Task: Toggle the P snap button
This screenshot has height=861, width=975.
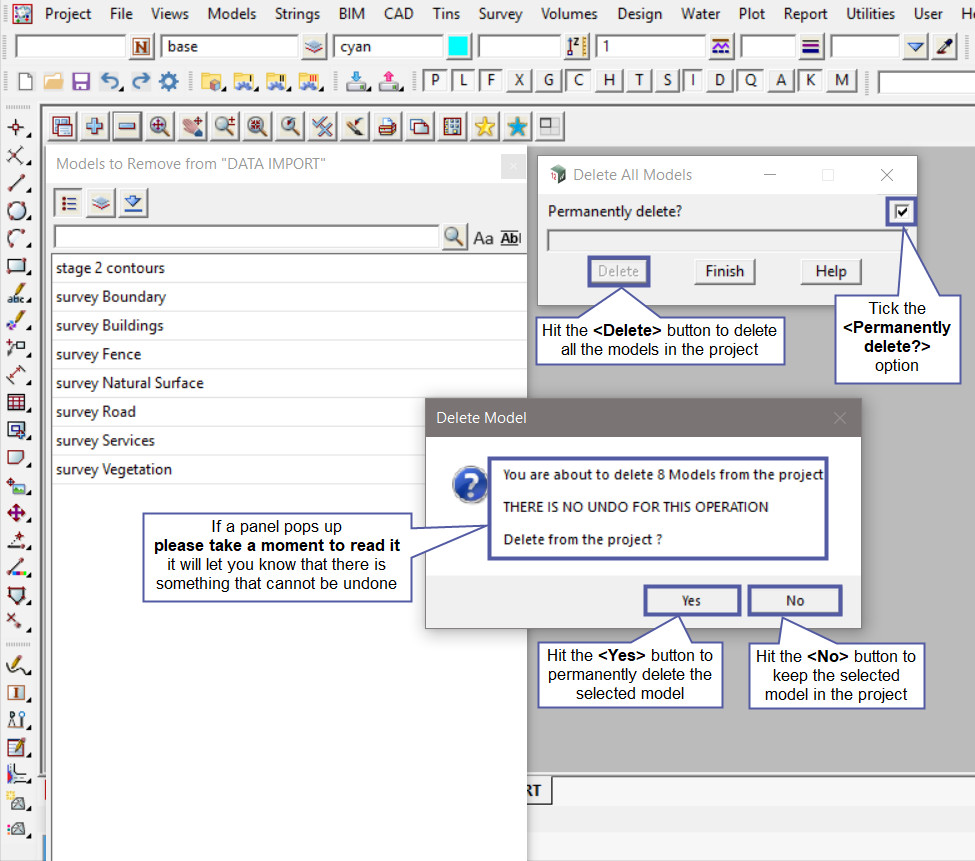Action: pos(436,80)
